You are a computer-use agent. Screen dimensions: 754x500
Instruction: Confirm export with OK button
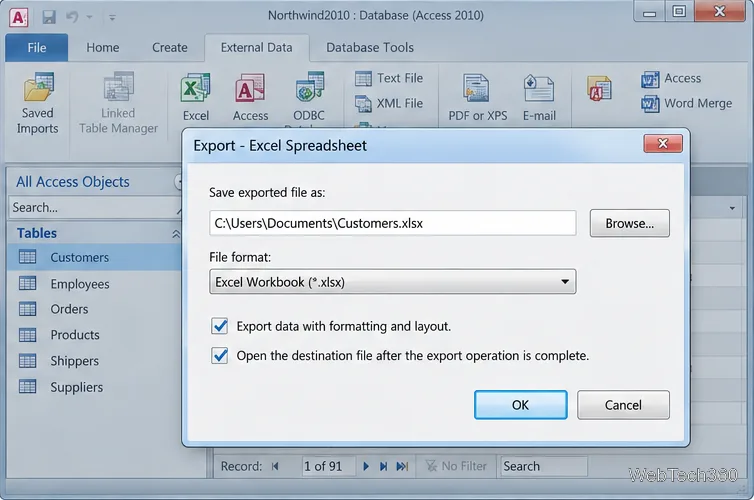(520, 405)
